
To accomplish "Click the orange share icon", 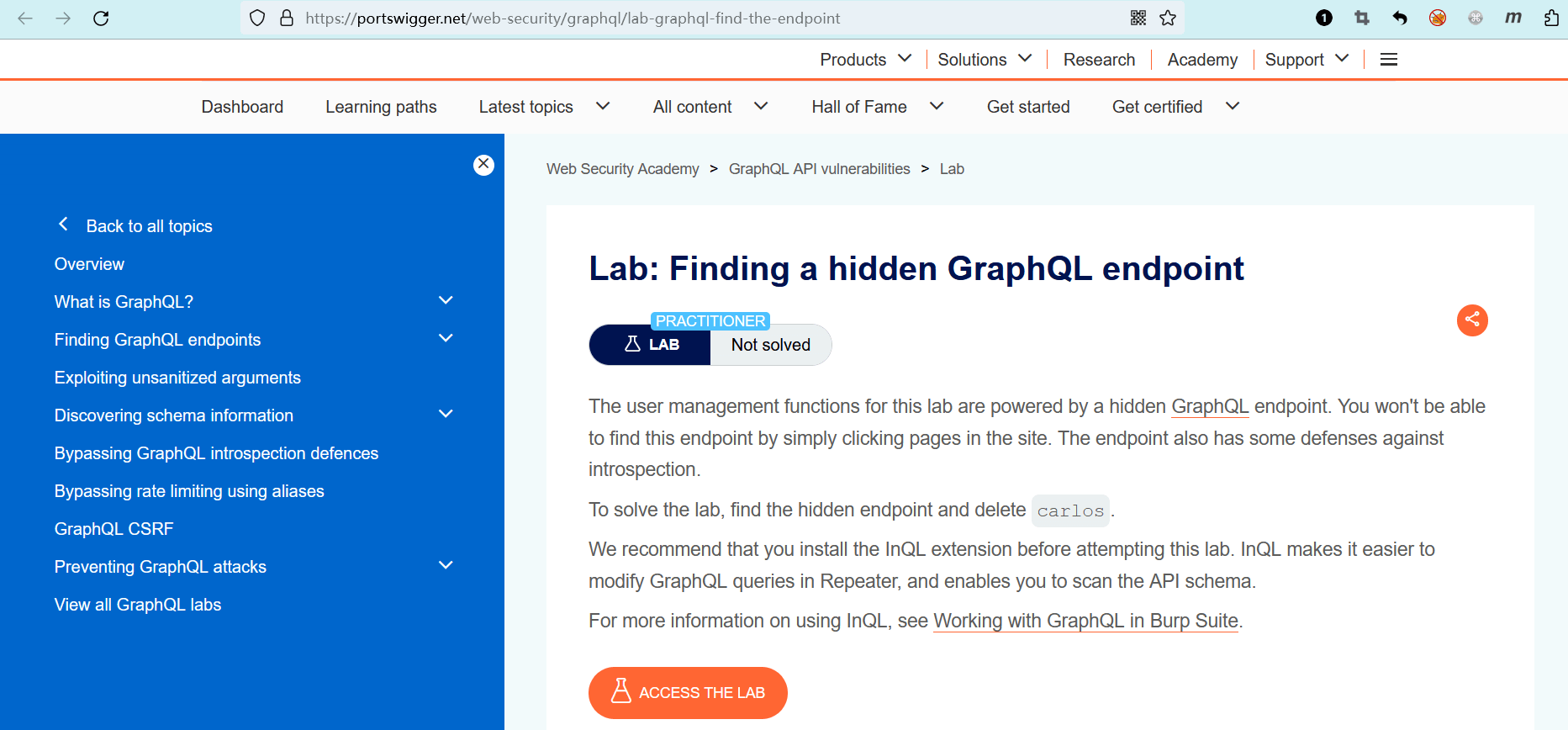I will click(x=1472, y=320).
